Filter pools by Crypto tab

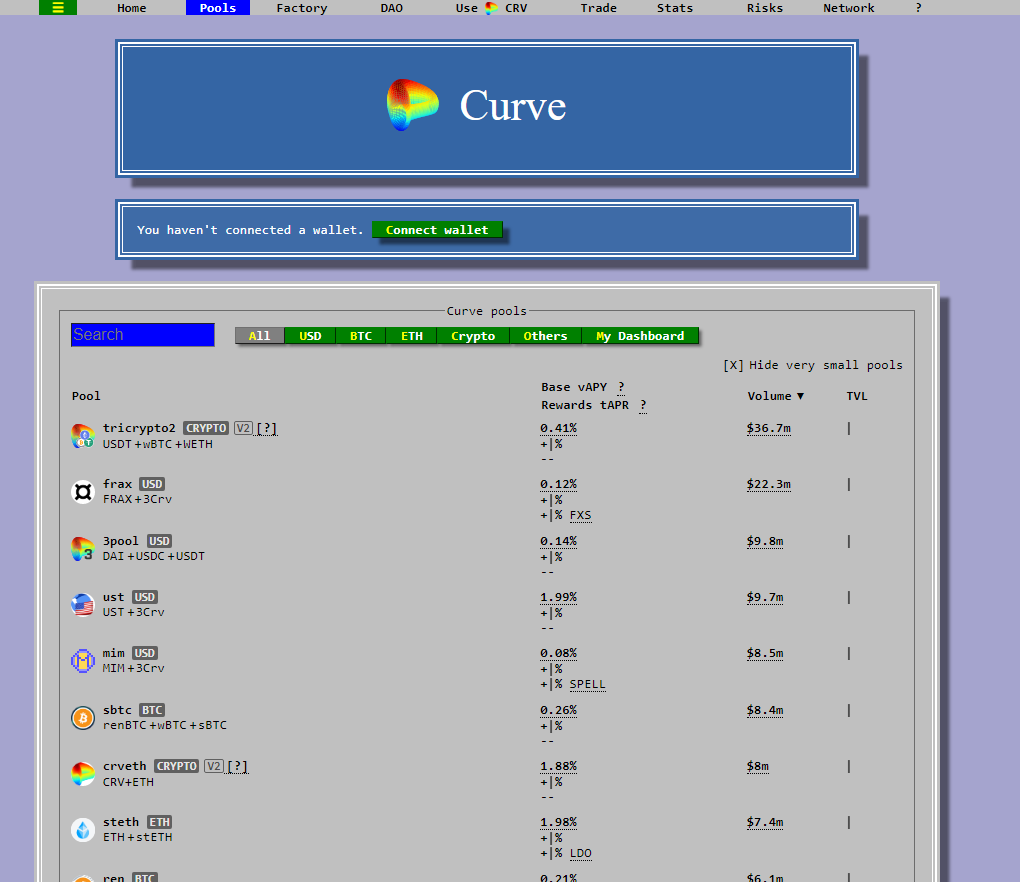point(473,336)
